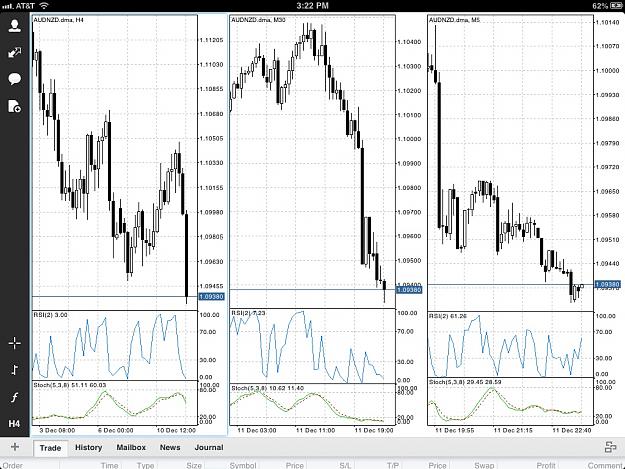Screen dimensions: 625x469
Task: Switch to the Trade tab
Action: point(50,447)
